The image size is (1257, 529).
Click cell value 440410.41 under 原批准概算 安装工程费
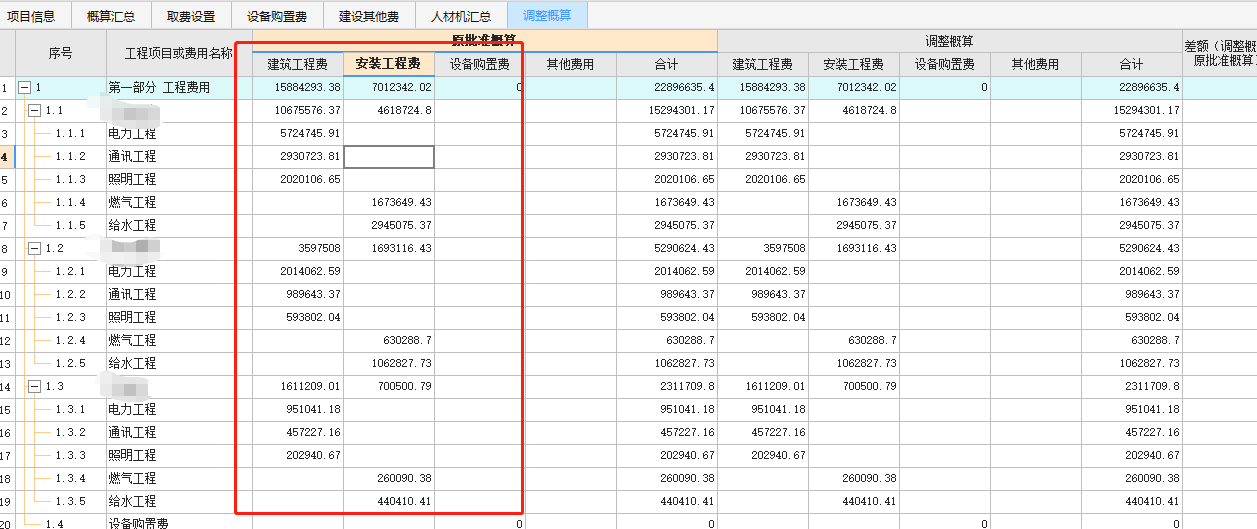coord(405,502)
